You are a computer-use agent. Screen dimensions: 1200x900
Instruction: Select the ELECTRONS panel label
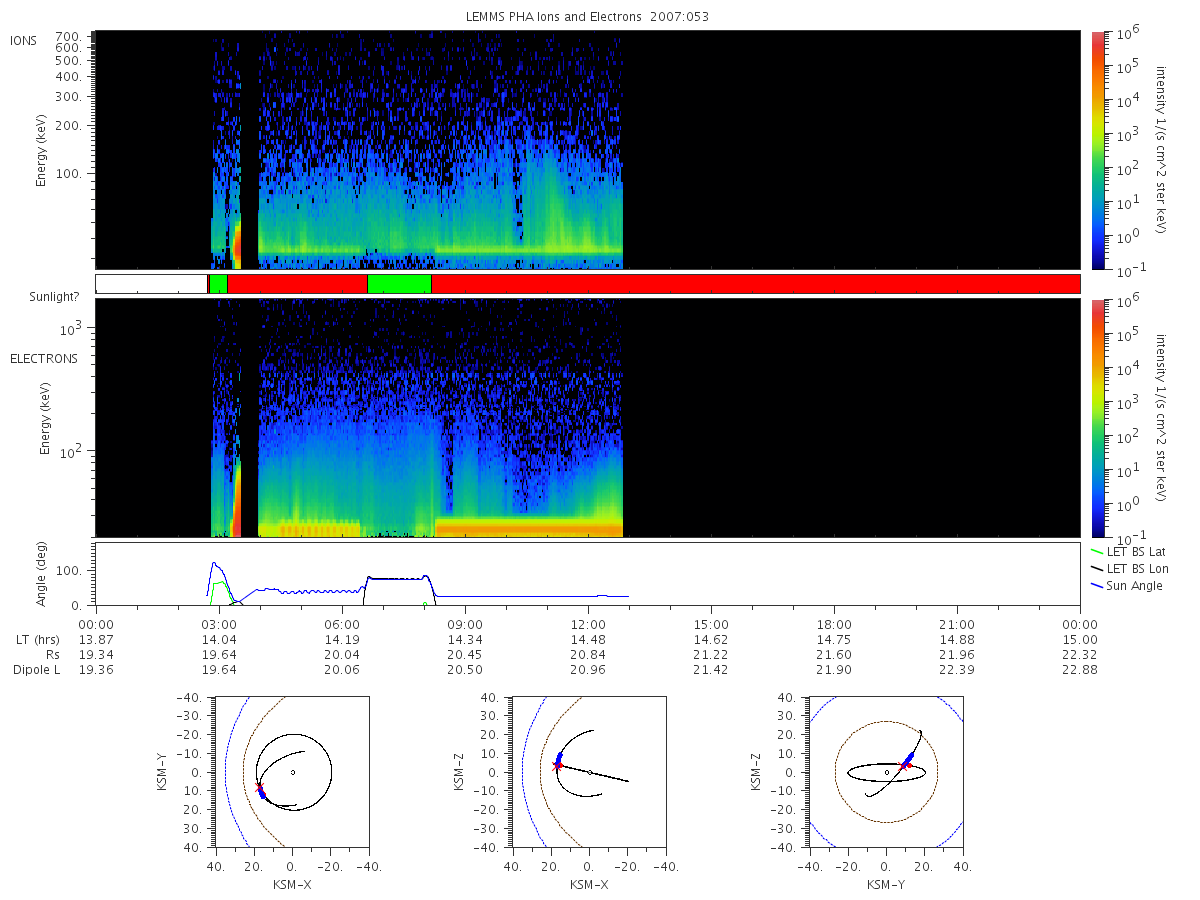tap(43, 358)
